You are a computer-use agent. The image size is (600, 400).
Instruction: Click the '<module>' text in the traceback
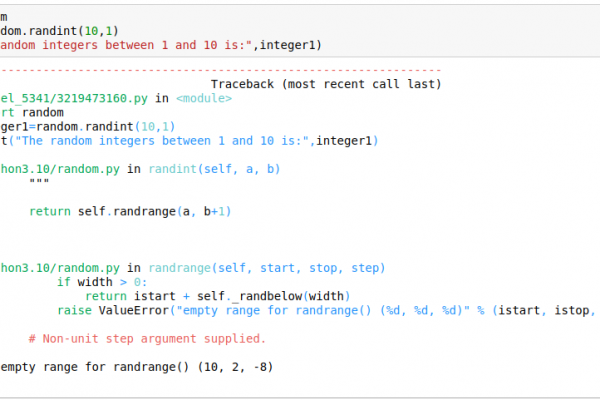click(204, 98)
